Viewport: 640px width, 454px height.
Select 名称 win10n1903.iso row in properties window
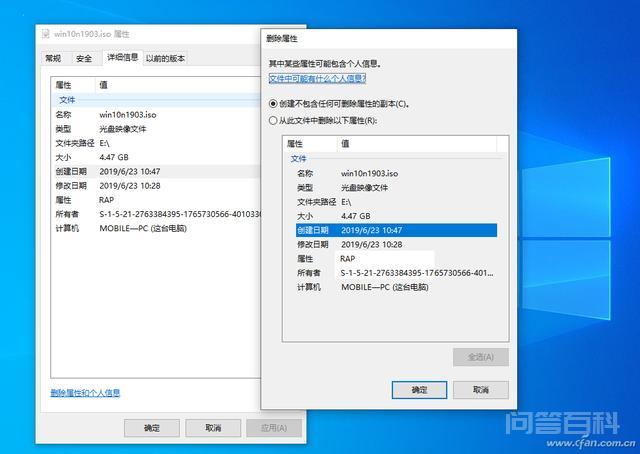pyautogui.click(x=157, y=115)
